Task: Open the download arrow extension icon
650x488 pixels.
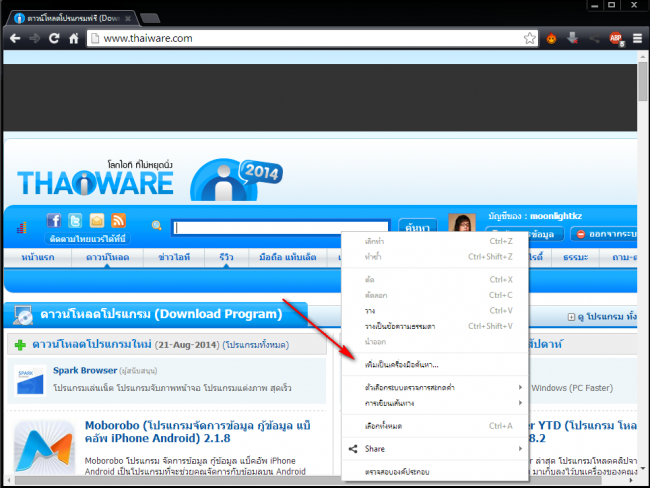Action: (x=572, y=39)
